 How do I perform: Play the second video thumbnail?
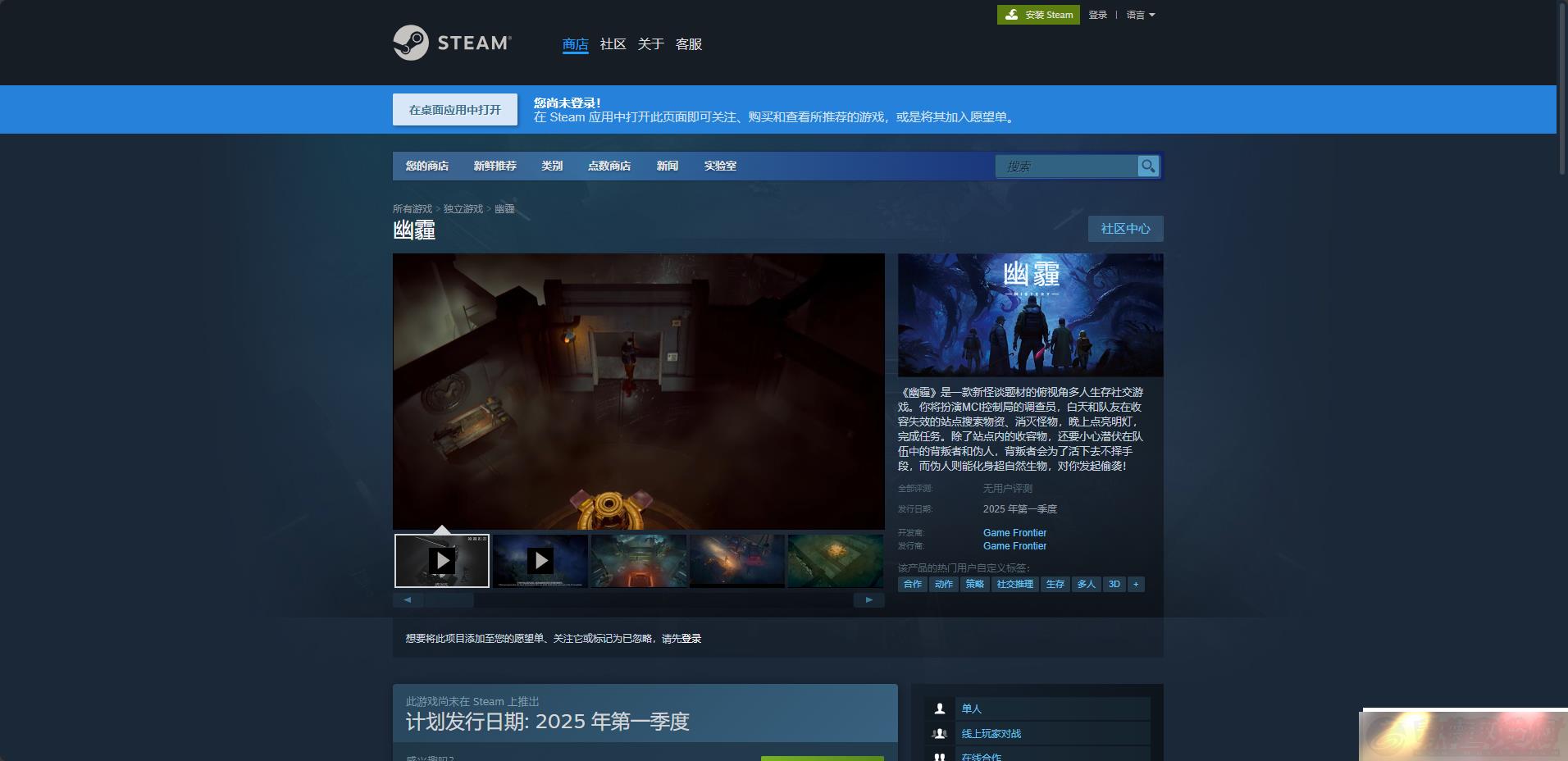540,561
